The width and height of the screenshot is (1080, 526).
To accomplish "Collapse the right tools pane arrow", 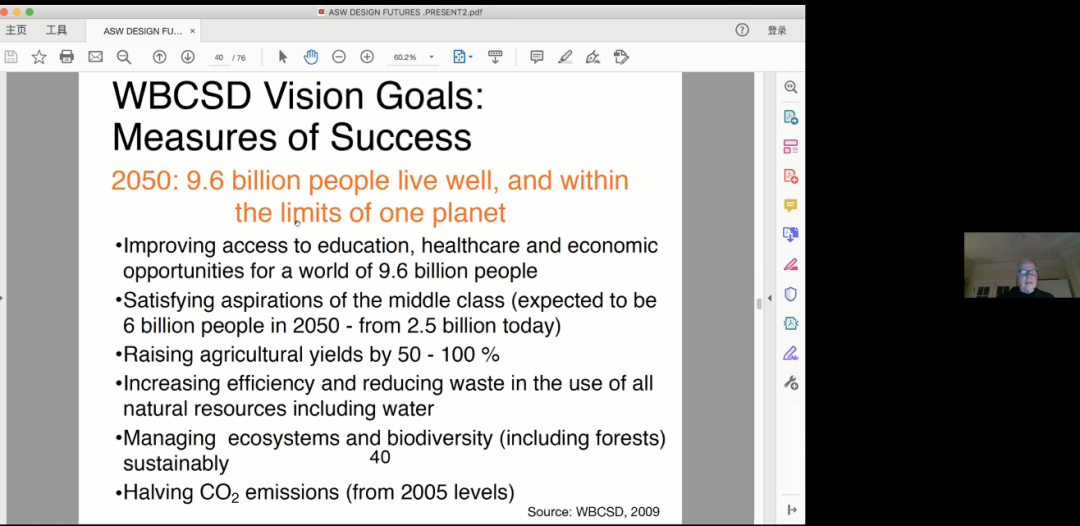I will coord(769,298).
